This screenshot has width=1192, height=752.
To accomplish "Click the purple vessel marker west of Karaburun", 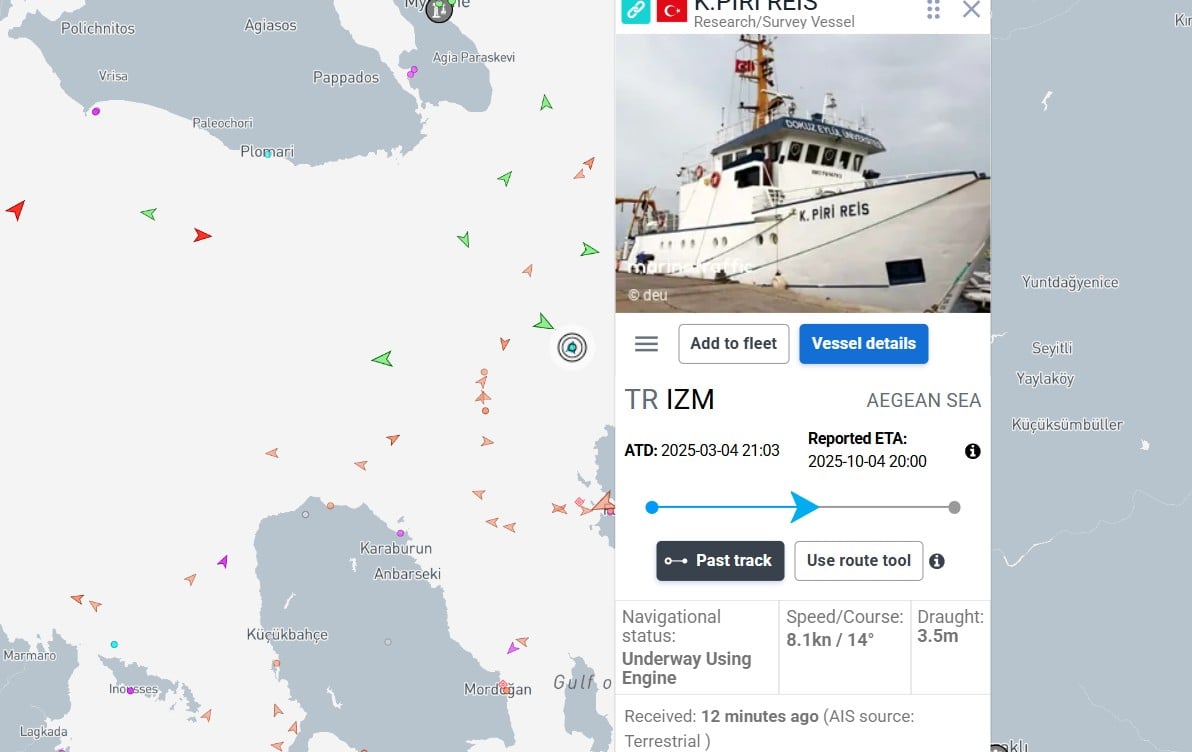I will [223, 561].
